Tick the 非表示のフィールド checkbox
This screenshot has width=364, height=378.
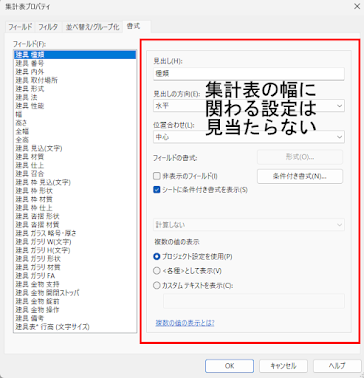157,176
